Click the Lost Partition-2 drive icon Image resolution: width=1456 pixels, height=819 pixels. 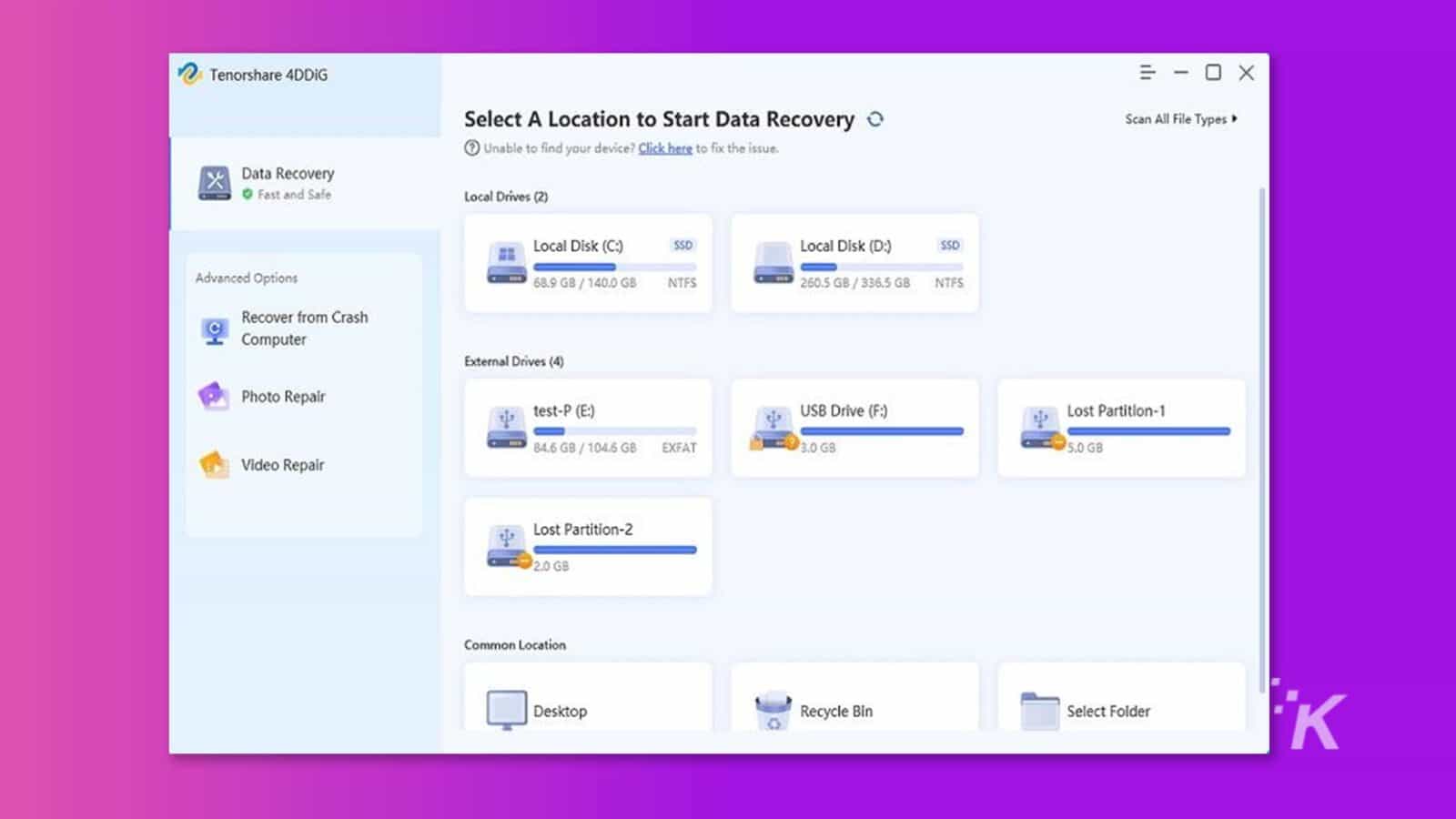pyautogui.click(x=508, y=547)
